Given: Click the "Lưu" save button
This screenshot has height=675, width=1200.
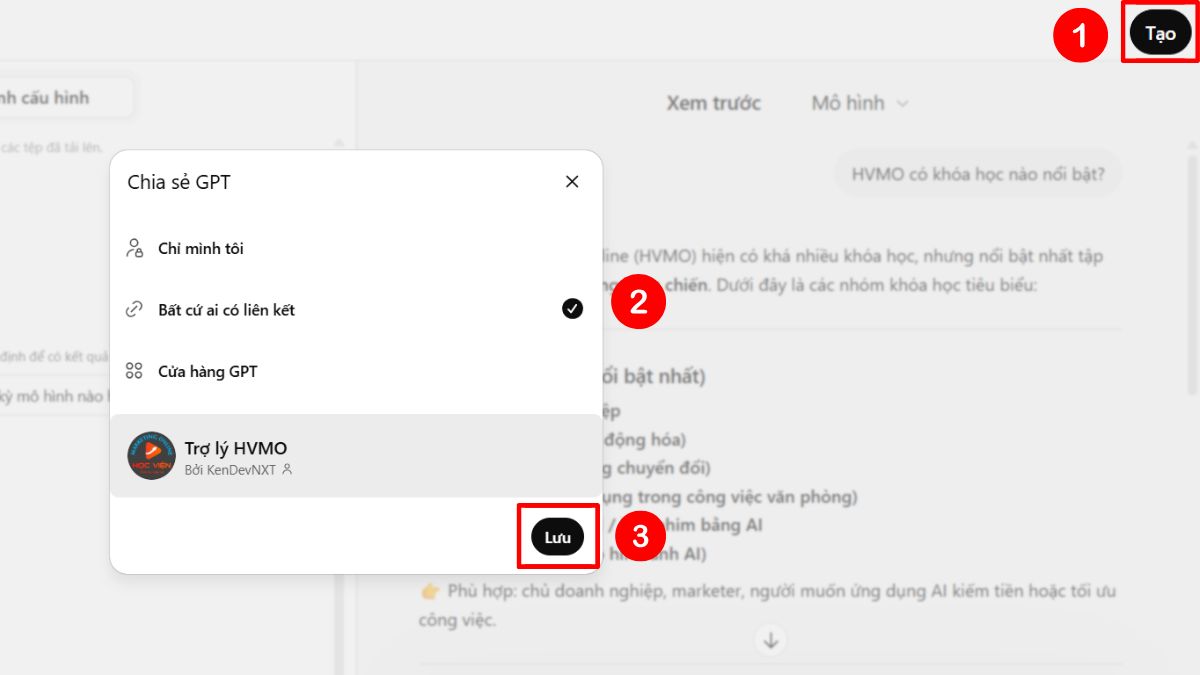Looking at the screenshot, I should (x=557, y=536).
